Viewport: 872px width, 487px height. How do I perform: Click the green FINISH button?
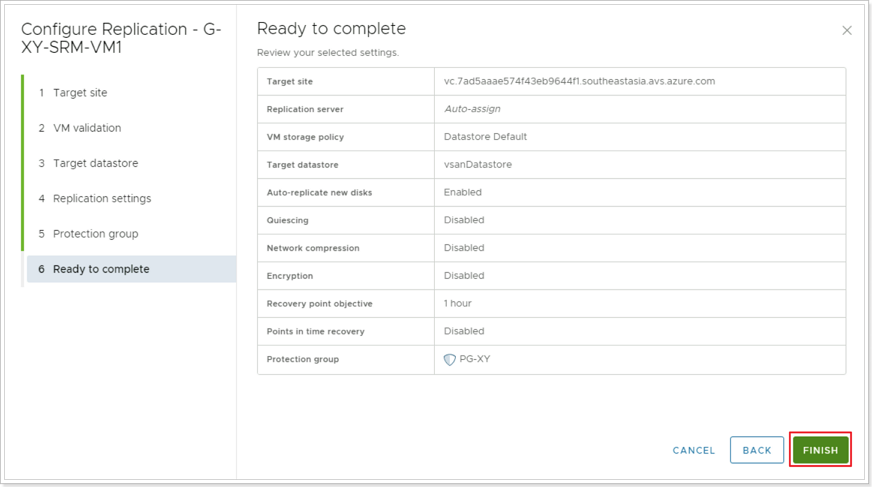[x=820, y=450]
